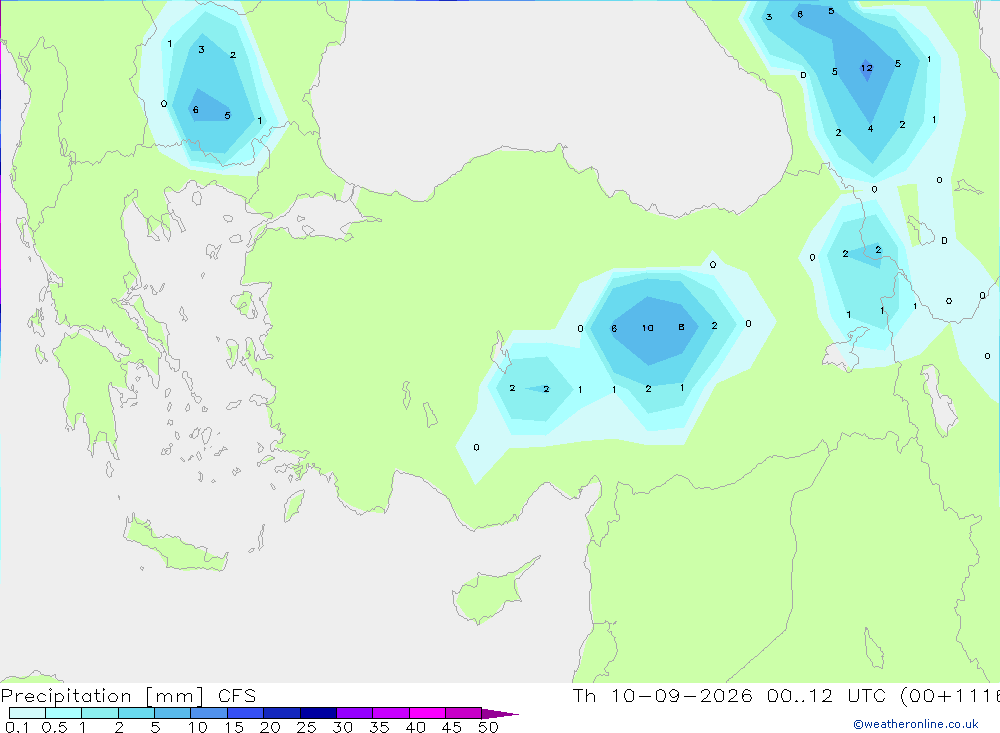The width and height of the screenshot is (1000, 733).
Task: Click the "Precipitation [mm]" title text
Action: pos(102,696)
